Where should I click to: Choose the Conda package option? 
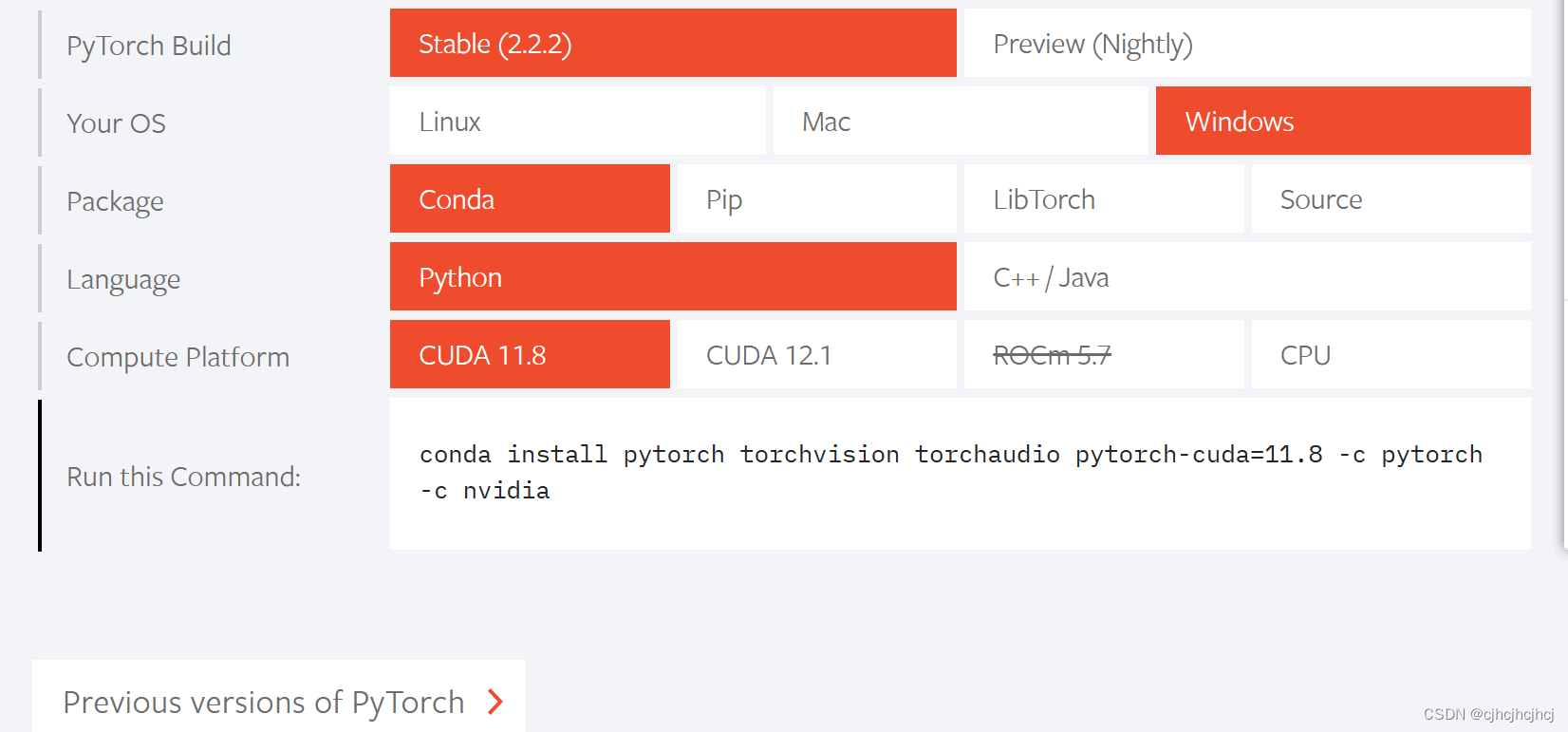(x=530, y=198)
